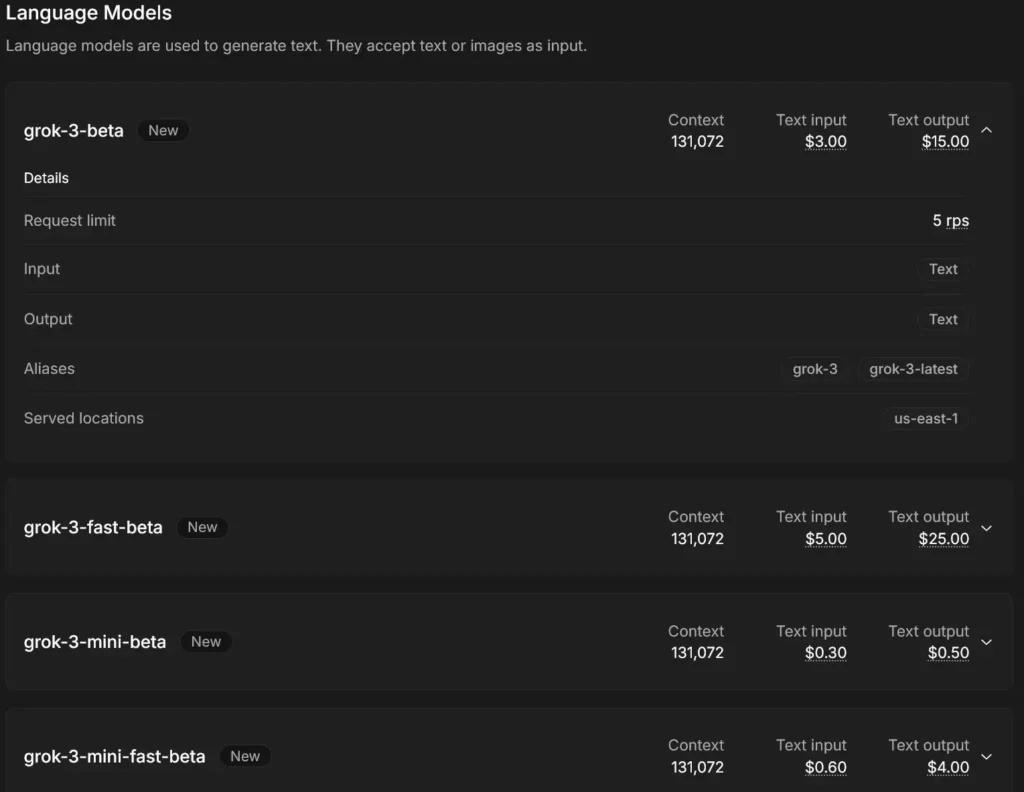This screenshot has height=792, width=1024.
Task: Click grok-3-fast-beta $5.00 input price
Action: pyautogui.click(x=826, y=539)
